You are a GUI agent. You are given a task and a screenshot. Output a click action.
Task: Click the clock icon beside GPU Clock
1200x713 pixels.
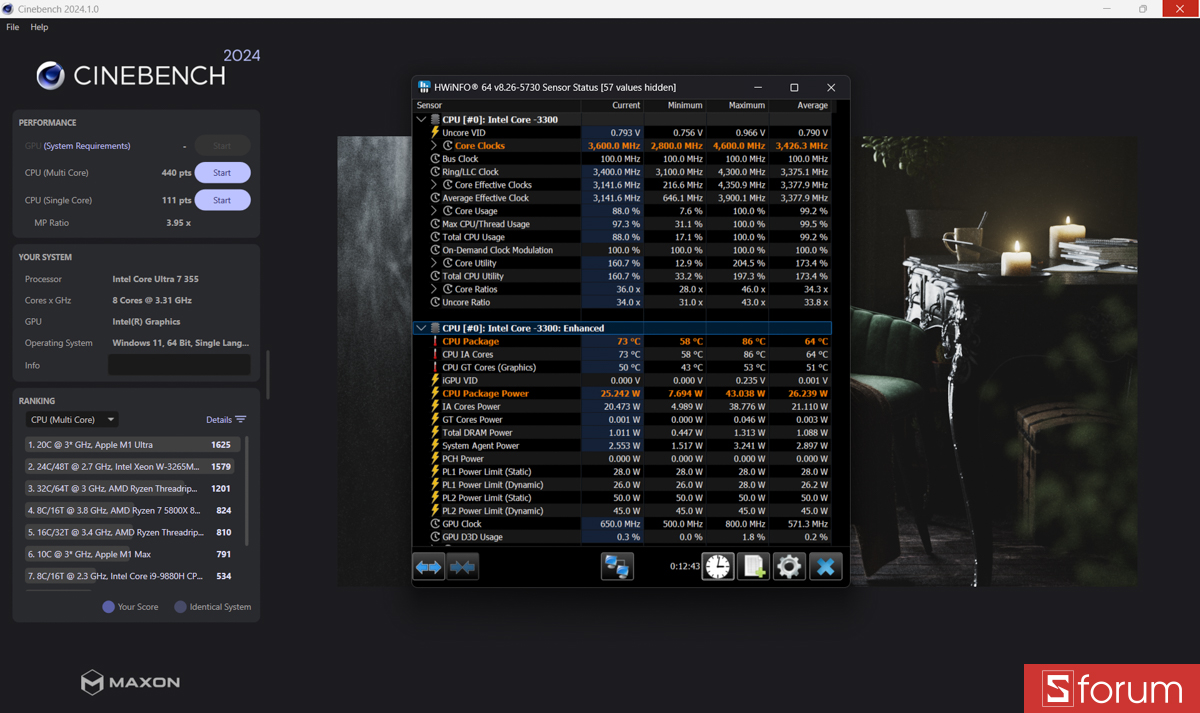coord(435,523)
